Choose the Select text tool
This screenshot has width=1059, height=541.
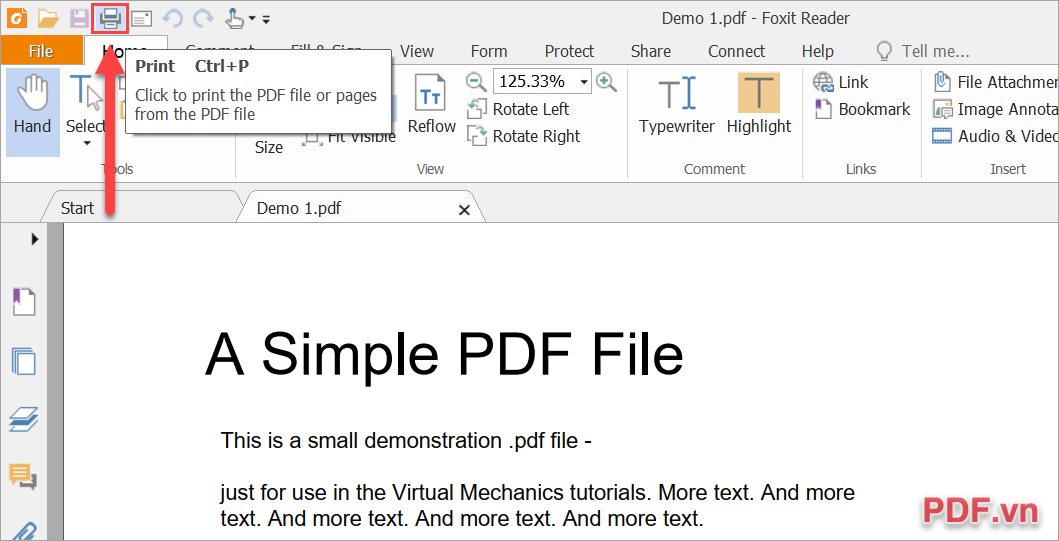86,102
